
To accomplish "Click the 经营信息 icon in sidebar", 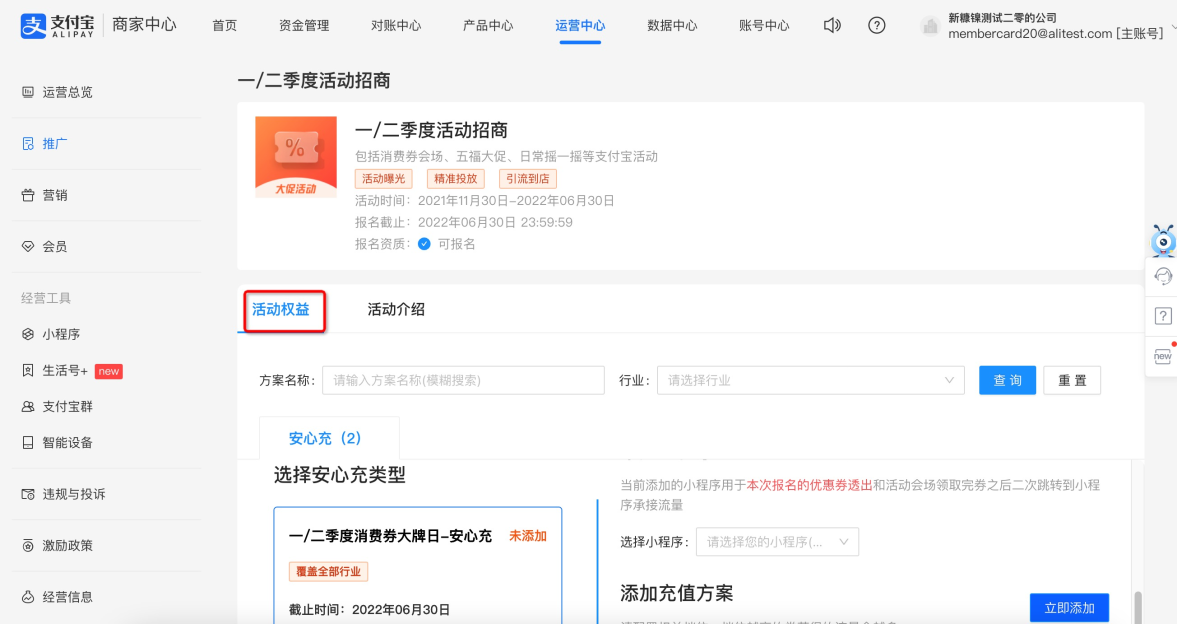I will pos(28,597).
